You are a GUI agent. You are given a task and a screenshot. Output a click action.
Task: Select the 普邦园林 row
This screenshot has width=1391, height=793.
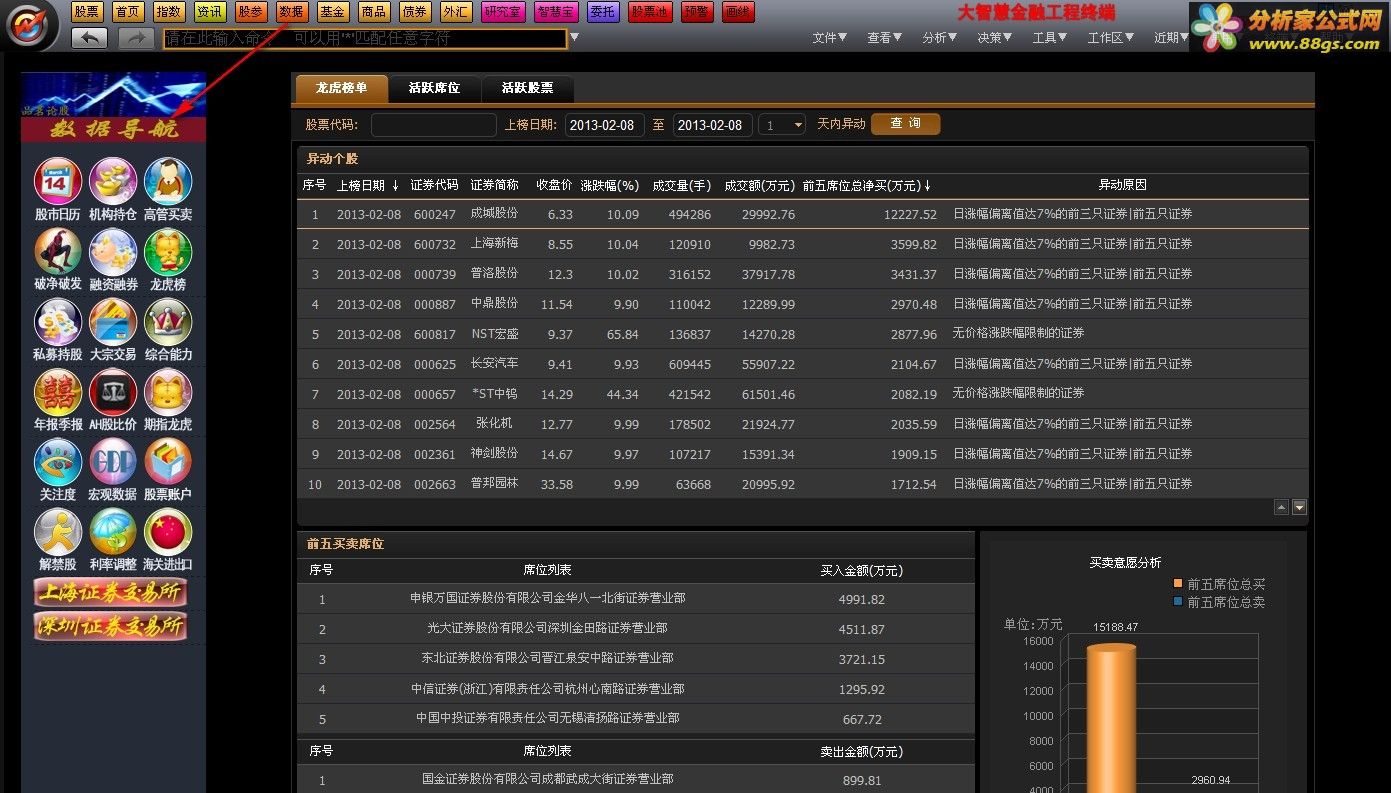(x=802, y=484)
